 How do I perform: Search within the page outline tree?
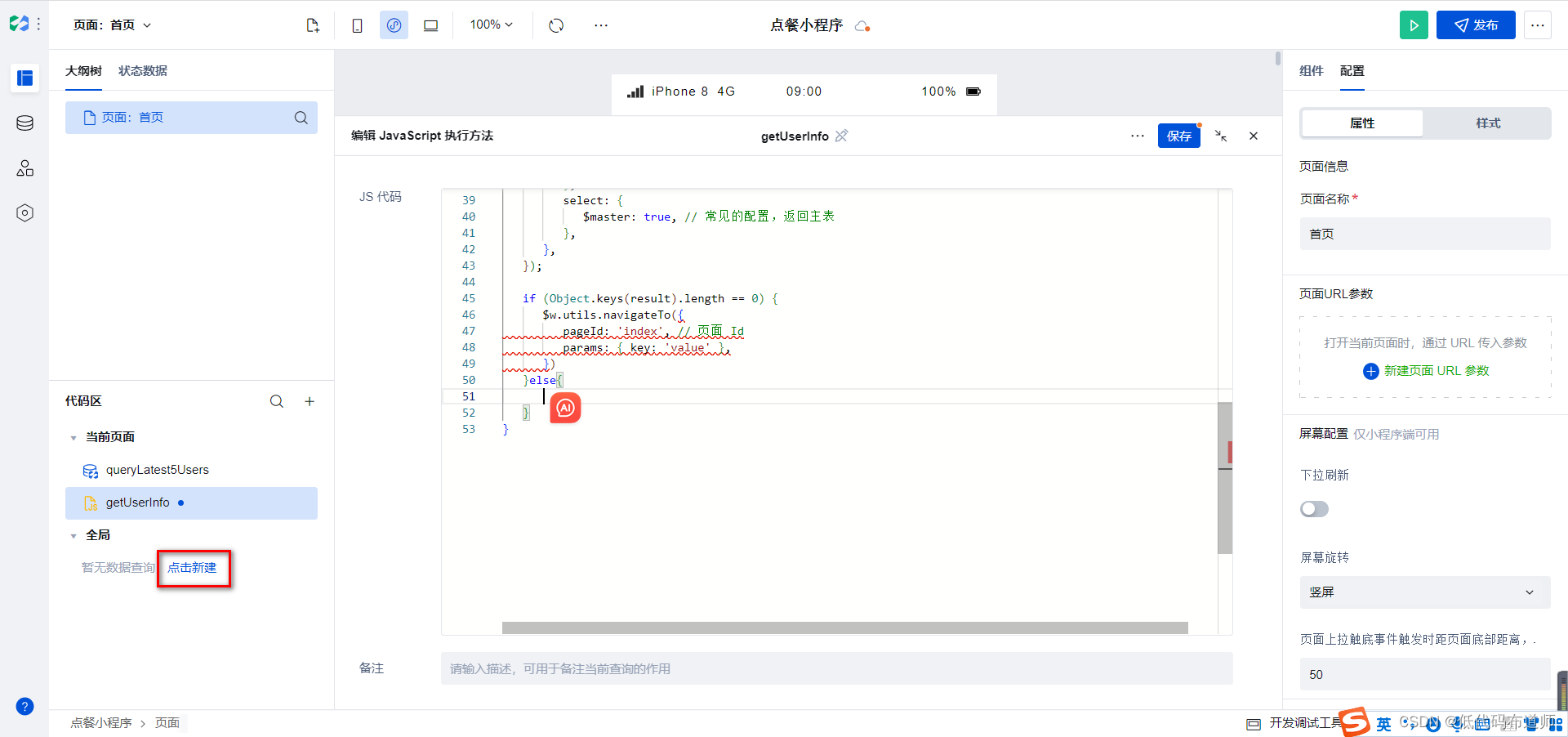(x=301, y=118)
